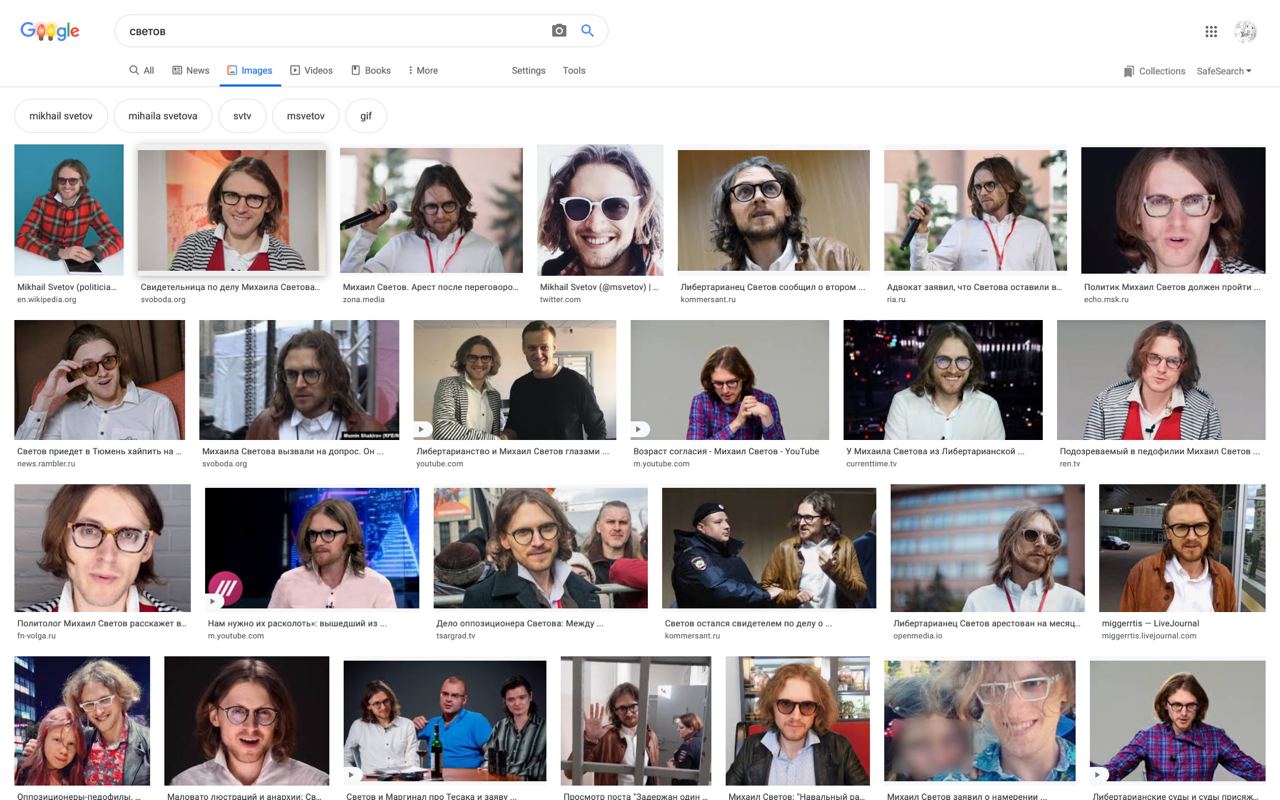This screenshot has width=1280, height=800.
Task: Select the 'mihaila svetova' suggestion chip
Action: pyautogui.click(x=163, y=116)
